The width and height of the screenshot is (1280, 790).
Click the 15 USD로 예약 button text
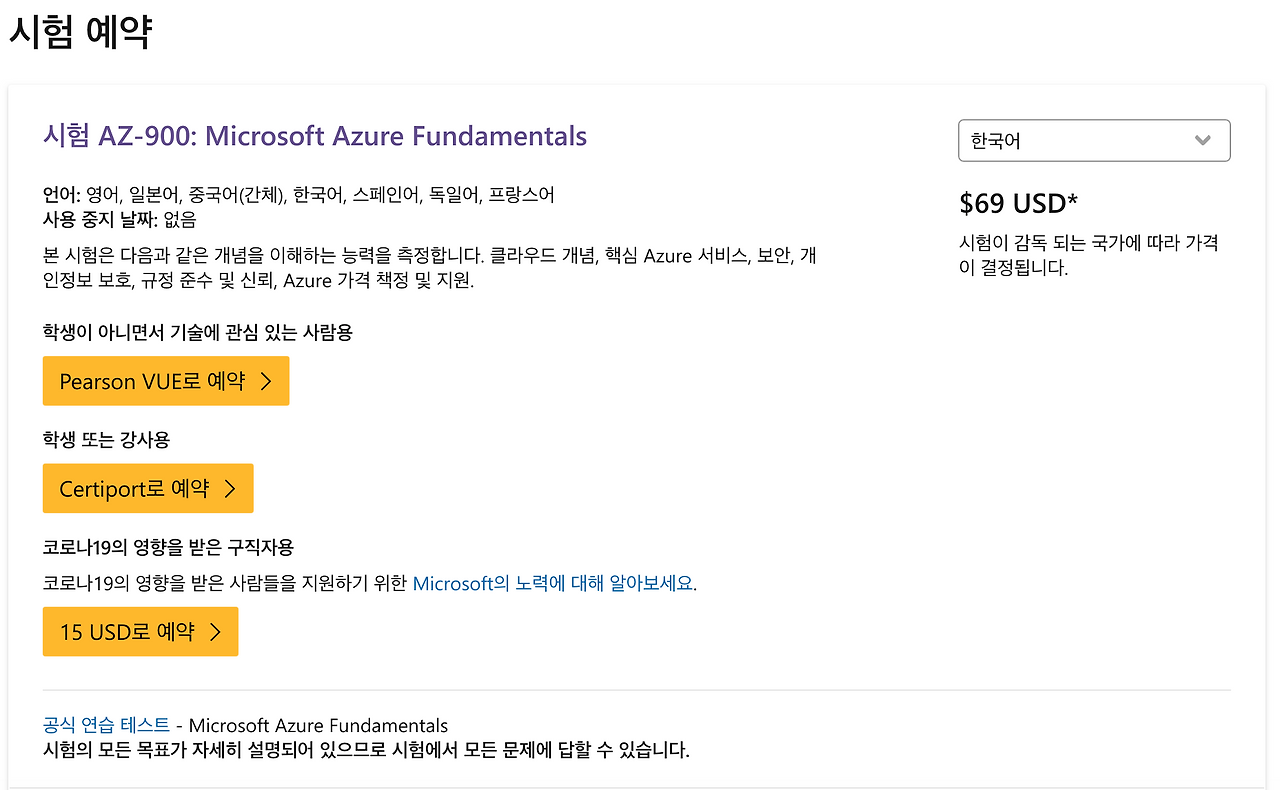[x=127, y=631]
